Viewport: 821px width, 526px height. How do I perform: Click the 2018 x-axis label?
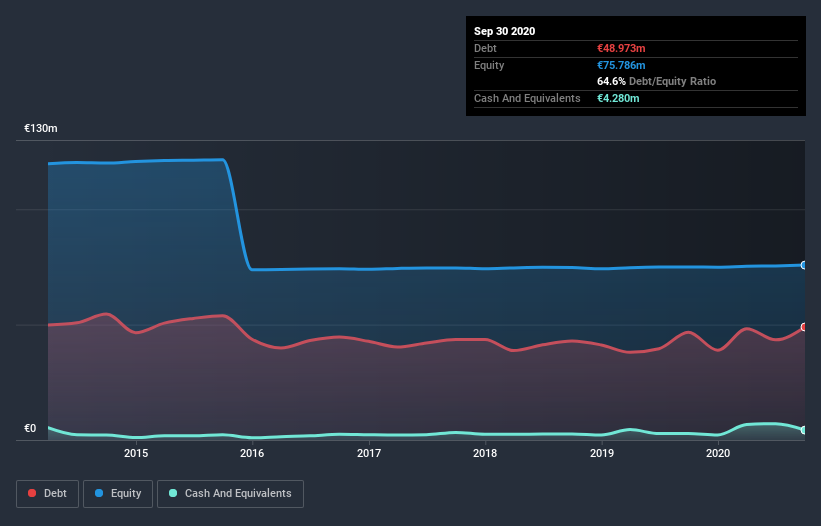point(485,453)
